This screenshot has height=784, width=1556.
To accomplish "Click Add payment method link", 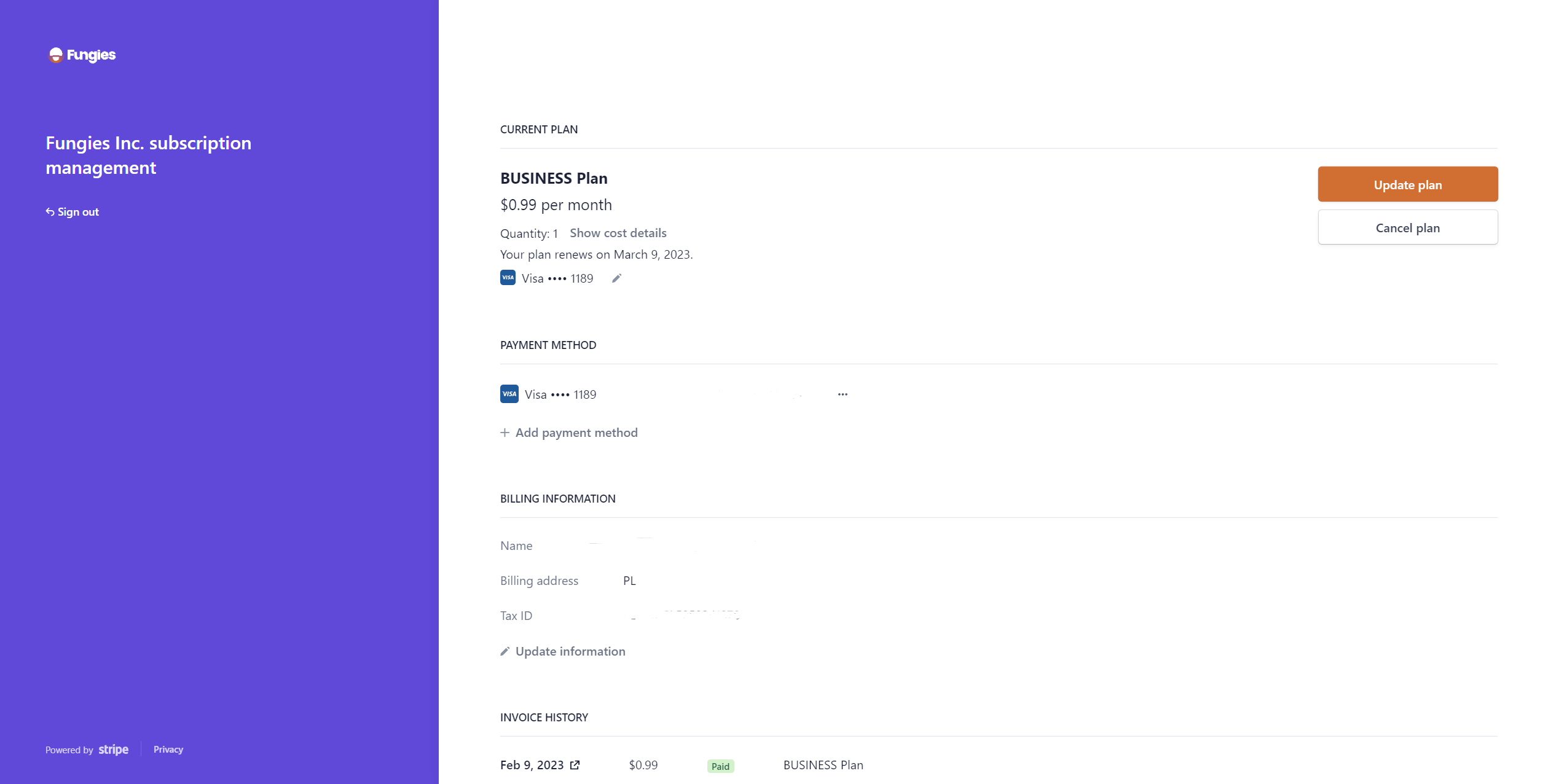I will pyautogui.click(x=576, y=433).
